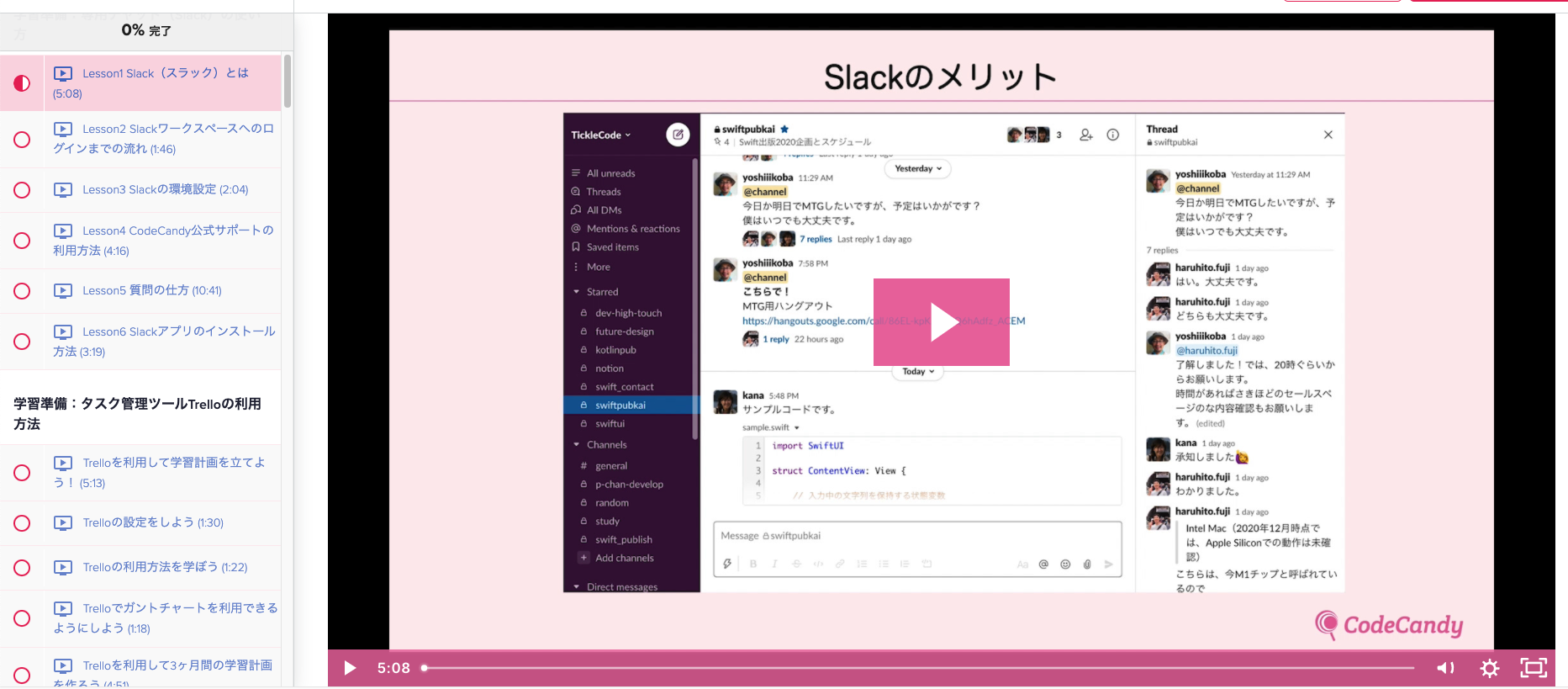This screenshot has width=1568, height=689.
Task: Click the large pink play button overlay
Action: (x=941, y=322)
